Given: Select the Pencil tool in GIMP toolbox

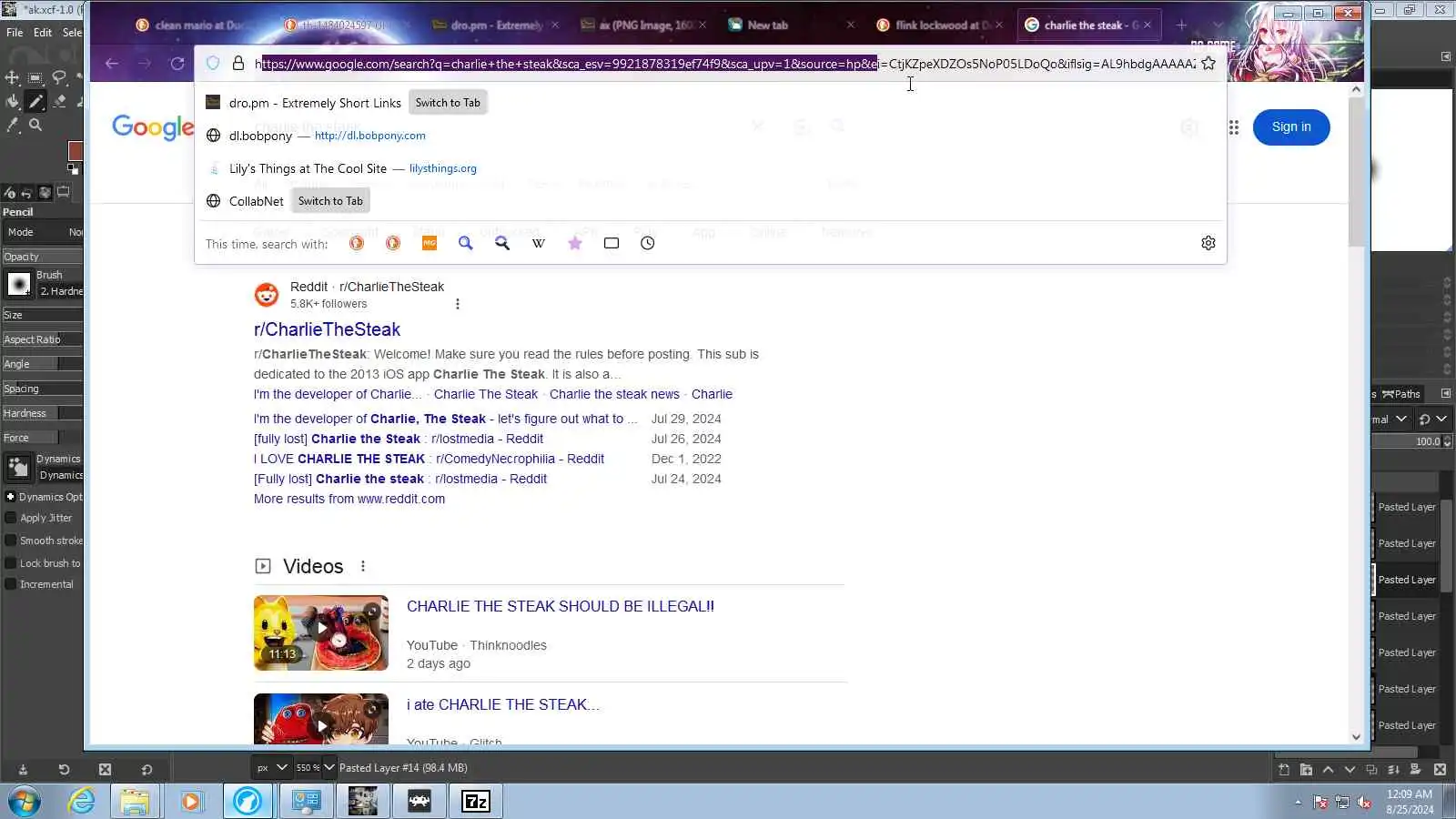Looking at the screenshot, I should point(35,101).
